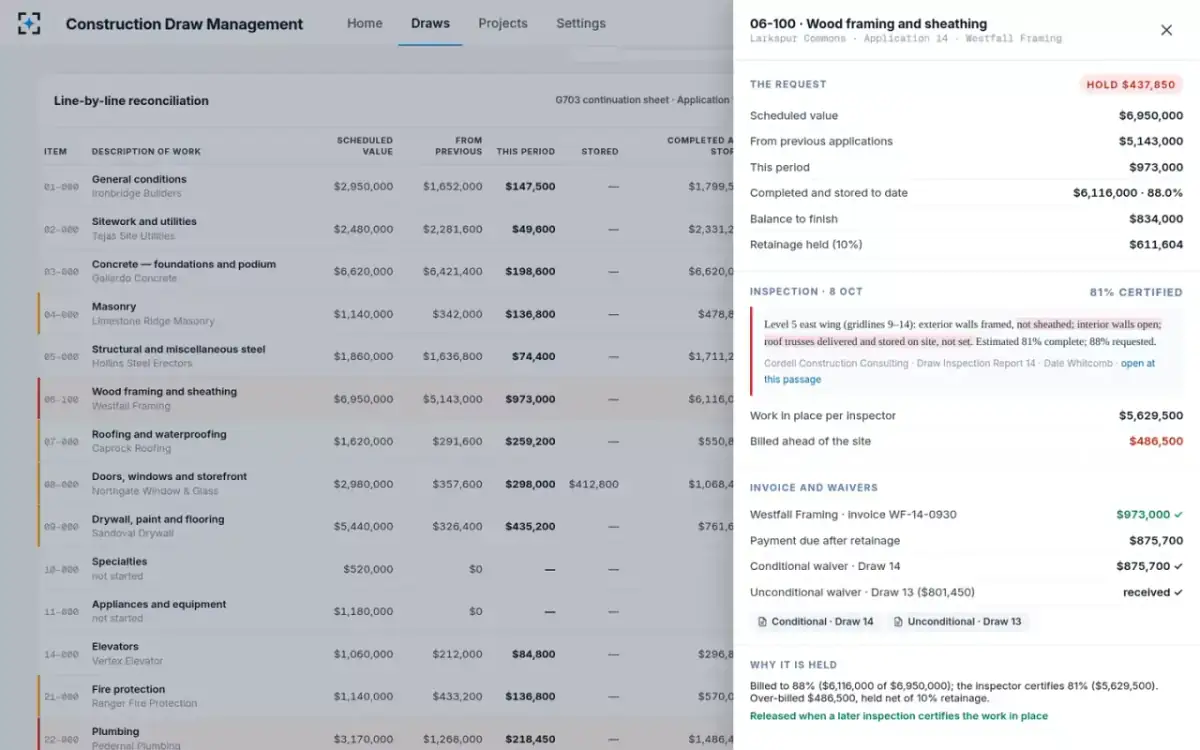This screenshot has width=1200, height=750.
Task: Click Billed ahead of the site $486,500
Action: (x=966, y=441)
